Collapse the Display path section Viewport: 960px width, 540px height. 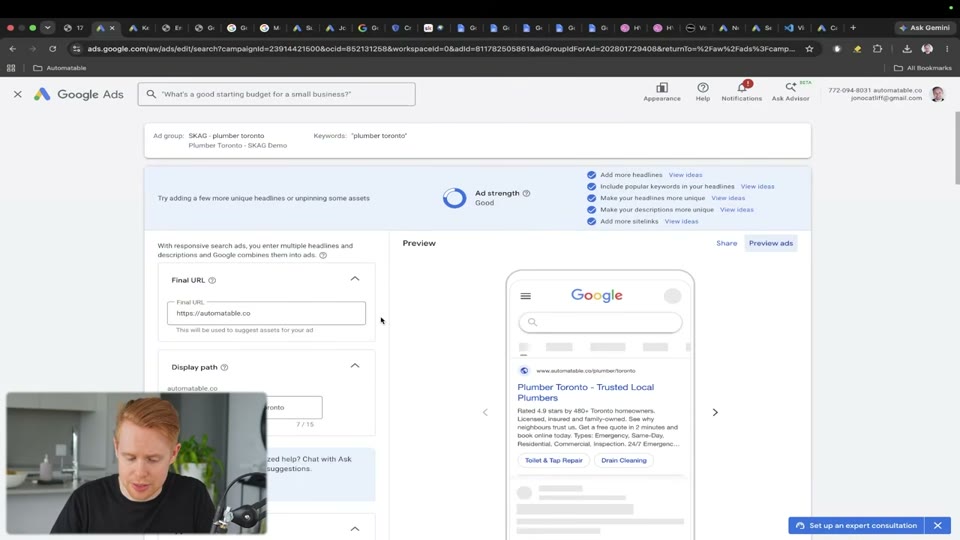point(354,366)
